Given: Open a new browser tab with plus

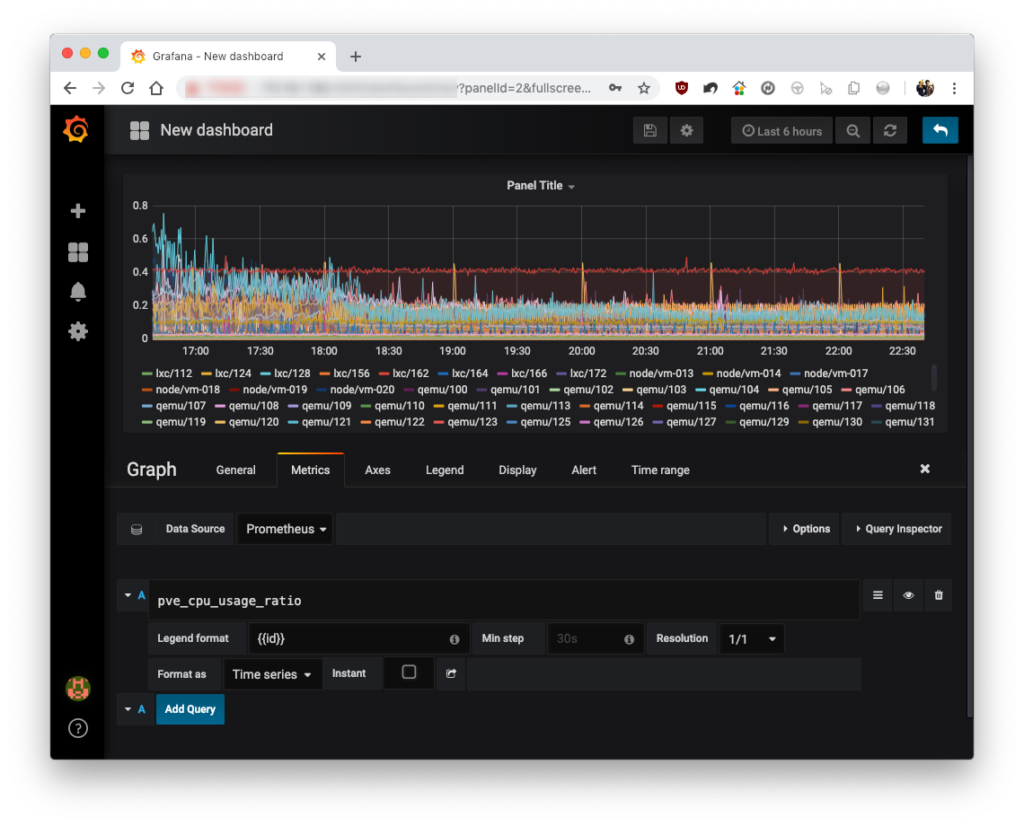Looking at the screenshot, I should click(355, 57).
